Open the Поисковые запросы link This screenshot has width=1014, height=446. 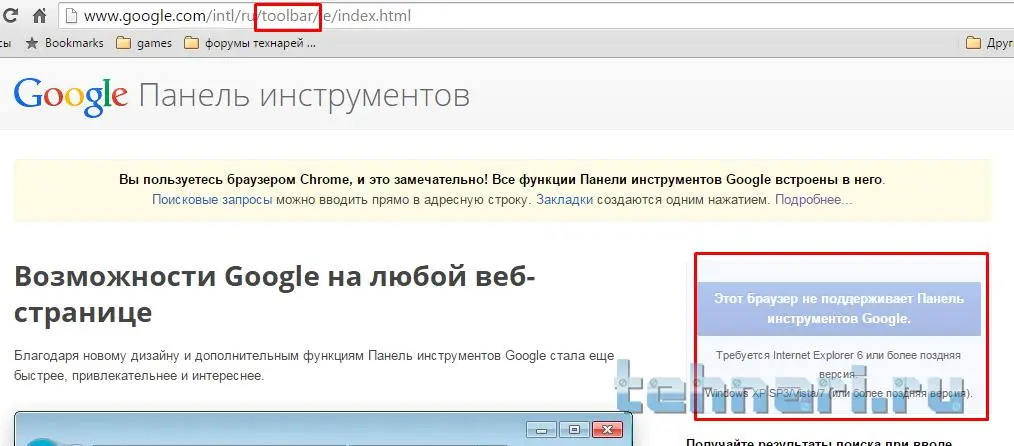pos(212,200)
